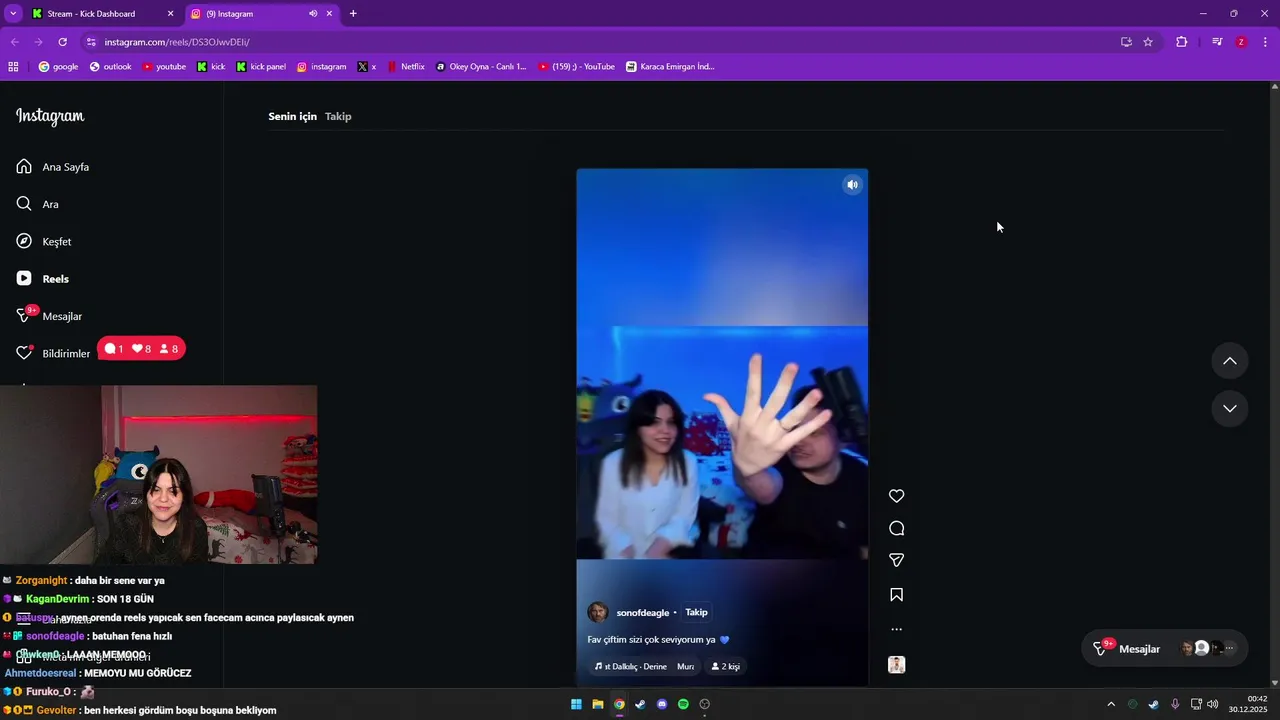Screen dimensions: 1280x720
Task: Open the apps grid in bookmarks bar
Action: point(13,67)
